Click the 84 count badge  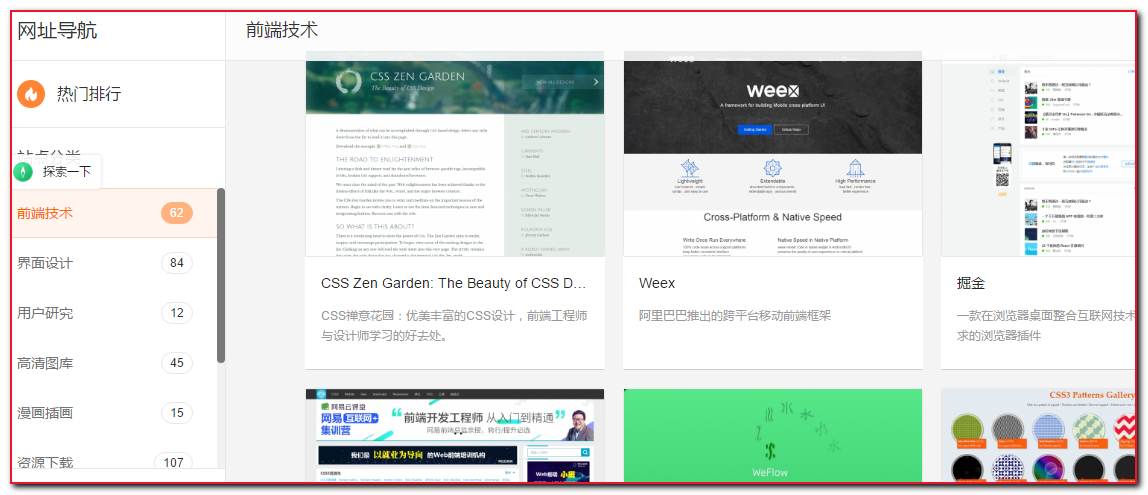pos(176,263)
